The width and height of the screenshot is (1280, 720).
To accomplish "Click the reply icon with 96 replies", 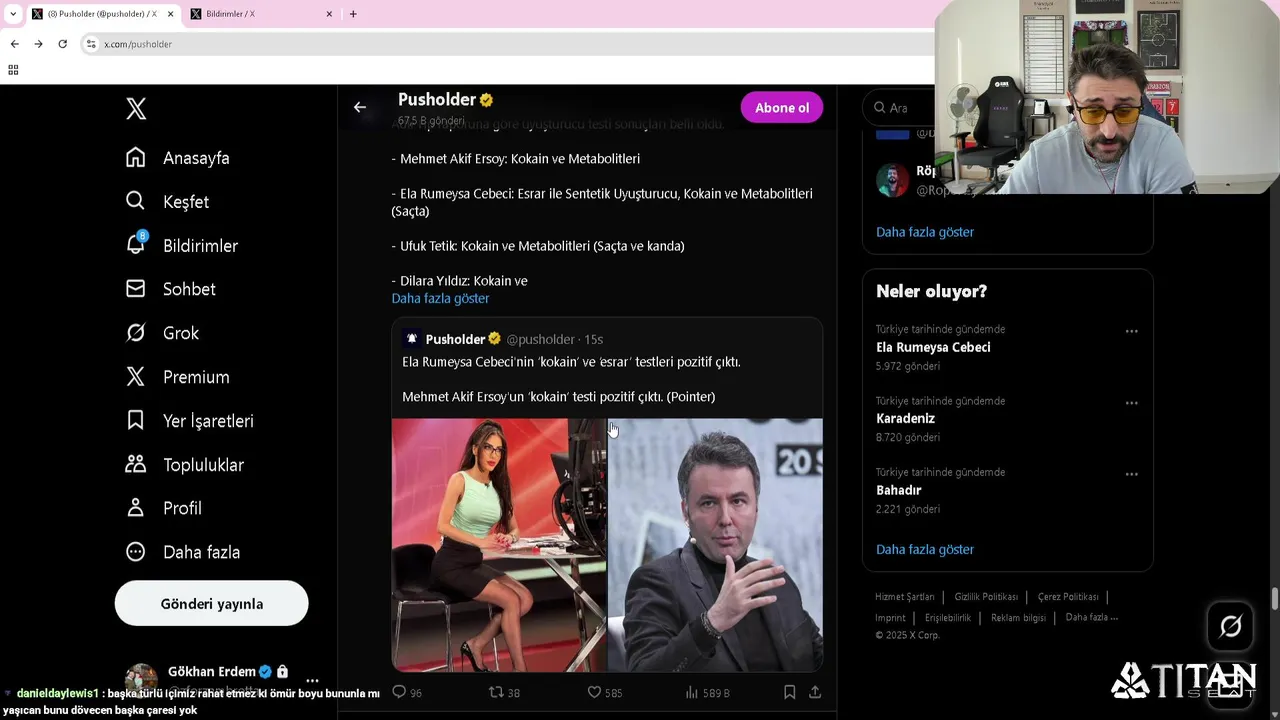I will pyautogui.click(x=399, y=692).
